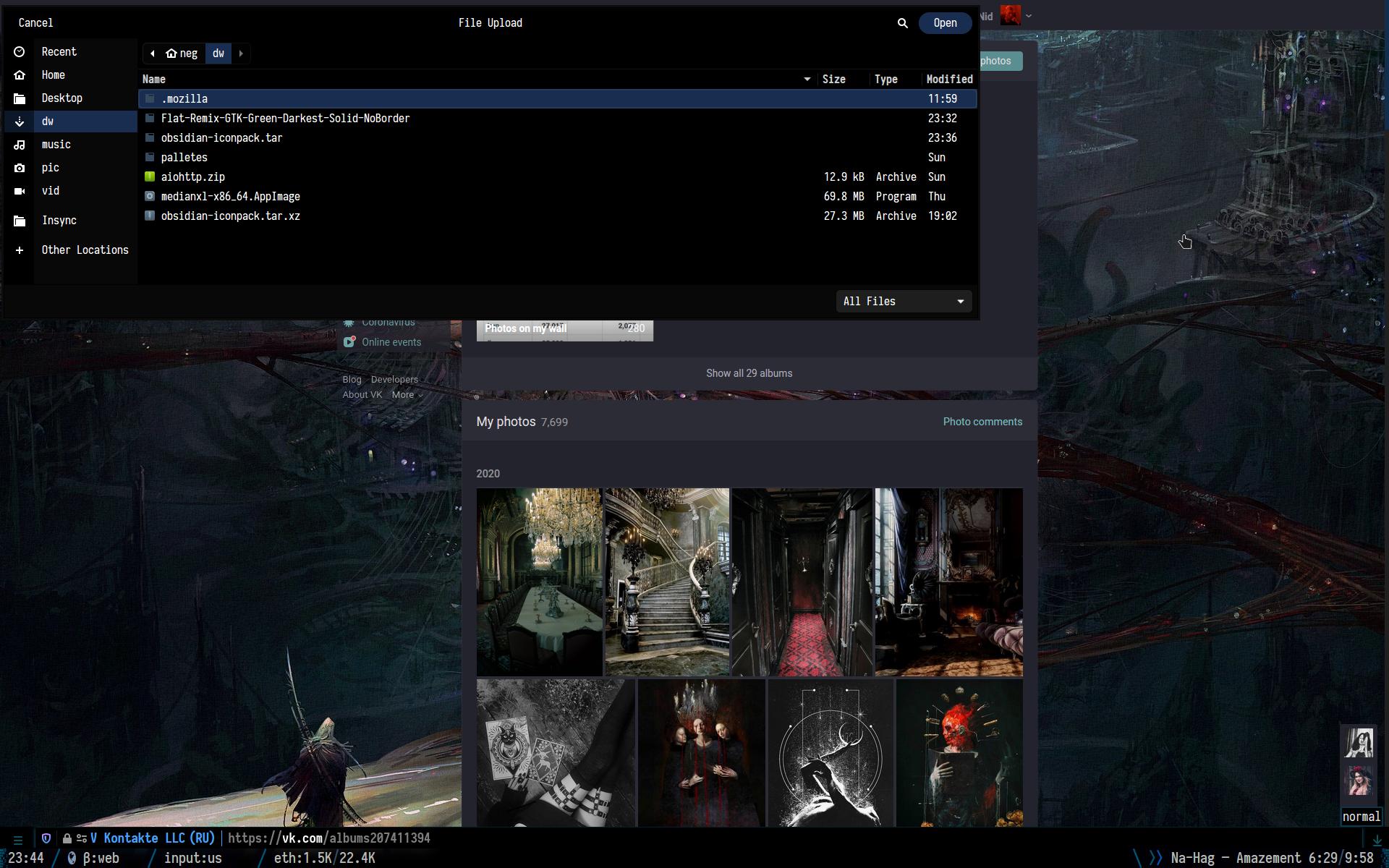1389x868 pixels.
Task: Click the Other Locations plus entry
Action: pyautogui.click(x=84, y=250)
